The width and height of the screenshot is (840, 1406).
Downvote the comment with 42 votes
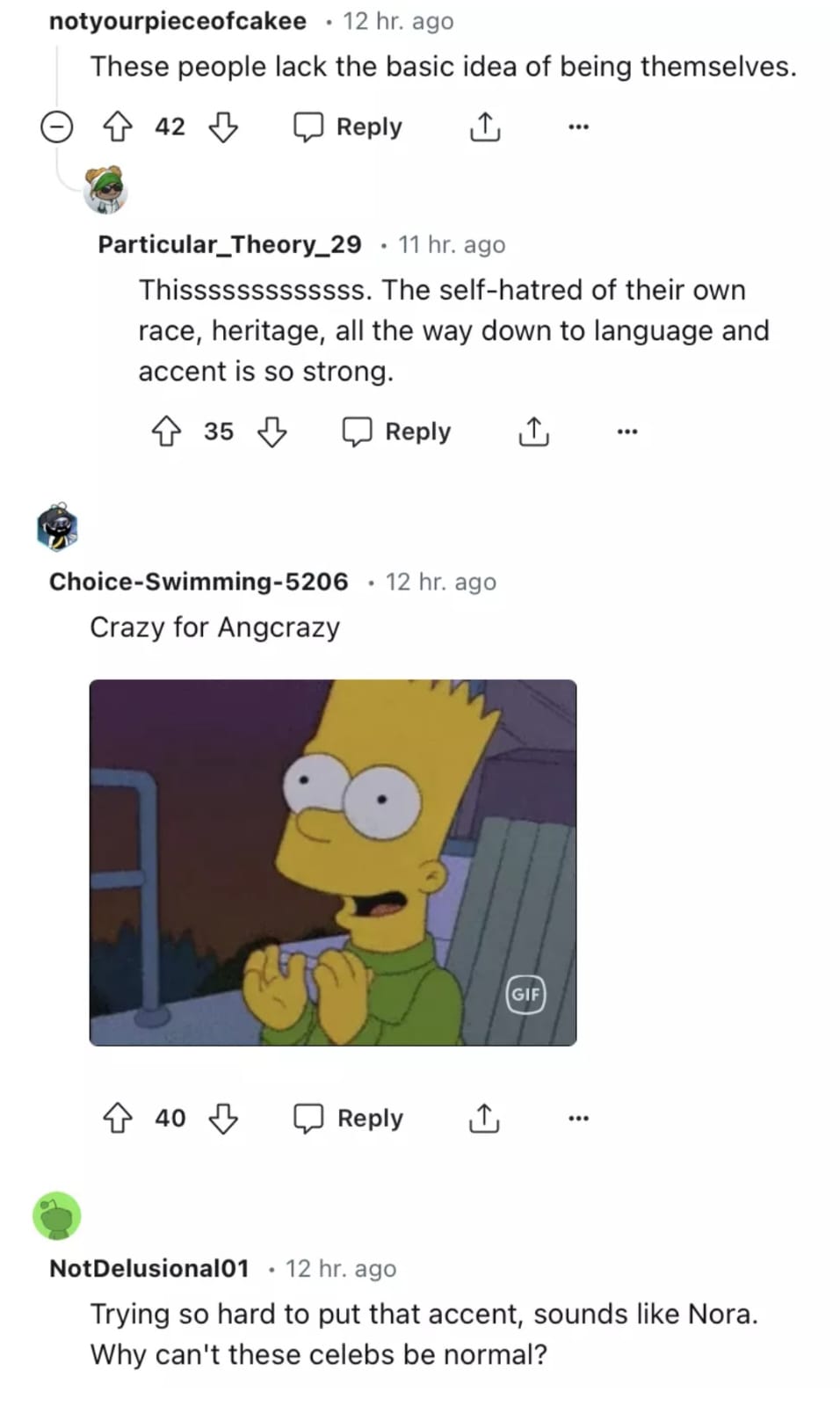(223, 127)
